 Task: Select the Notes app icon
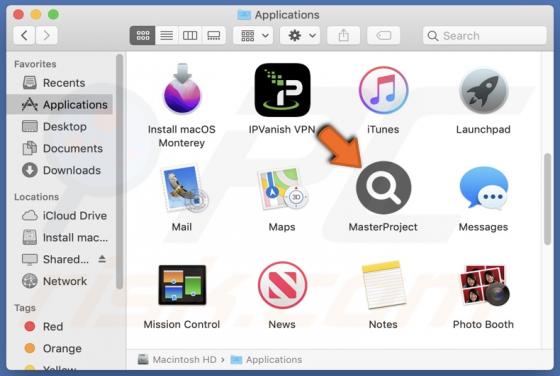pyautogui.click(x=383, y=285)
